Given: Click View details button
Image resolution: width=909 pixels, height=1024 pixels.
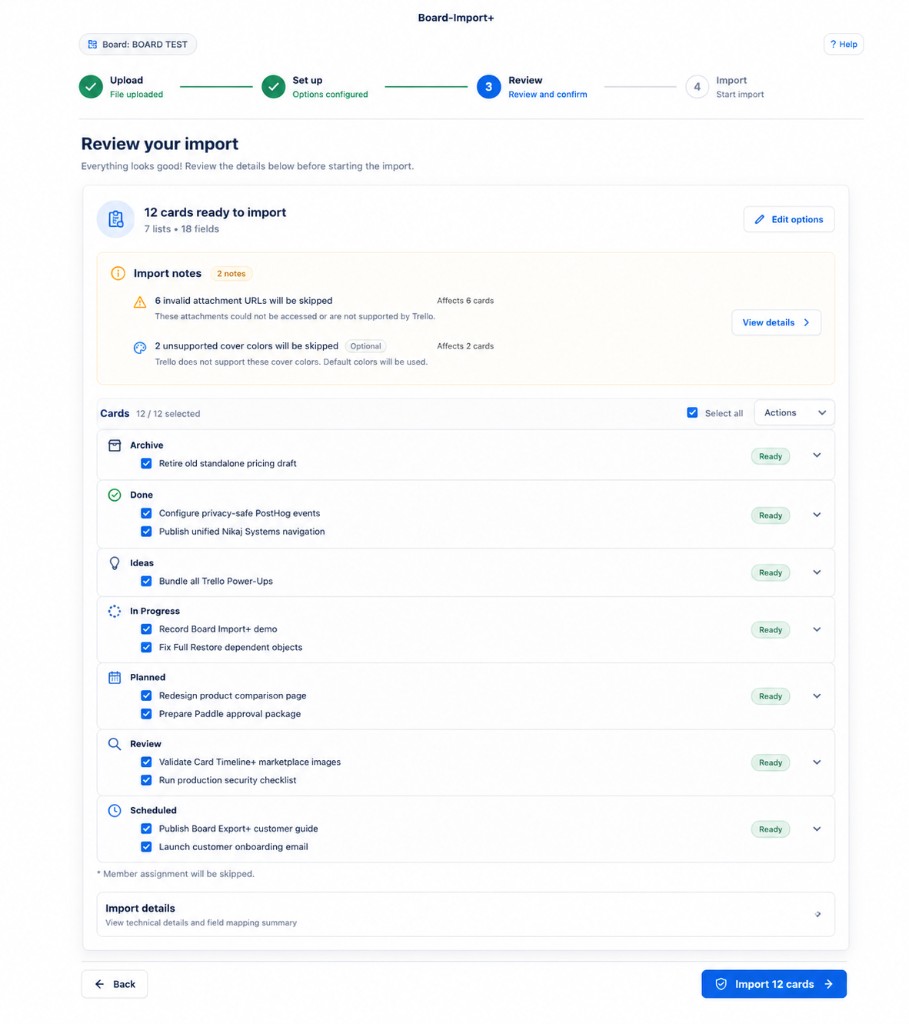Looking at the screenshot, I should 776,323.
